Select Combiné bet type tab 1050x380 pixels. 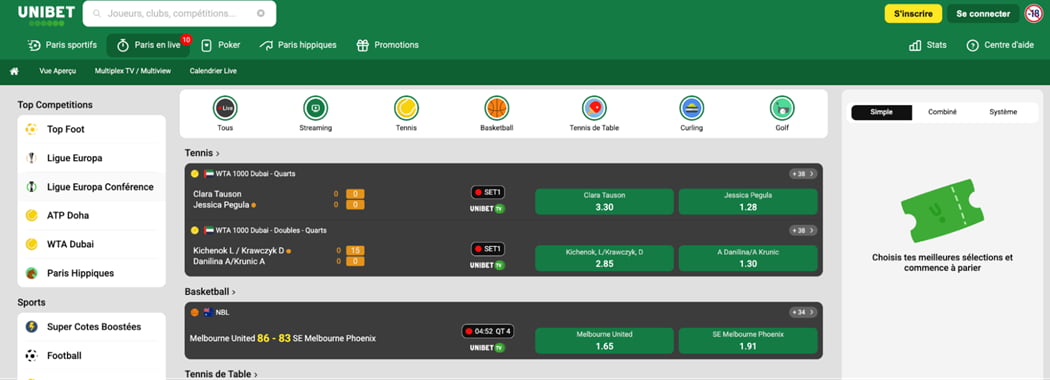click(942, 113)
